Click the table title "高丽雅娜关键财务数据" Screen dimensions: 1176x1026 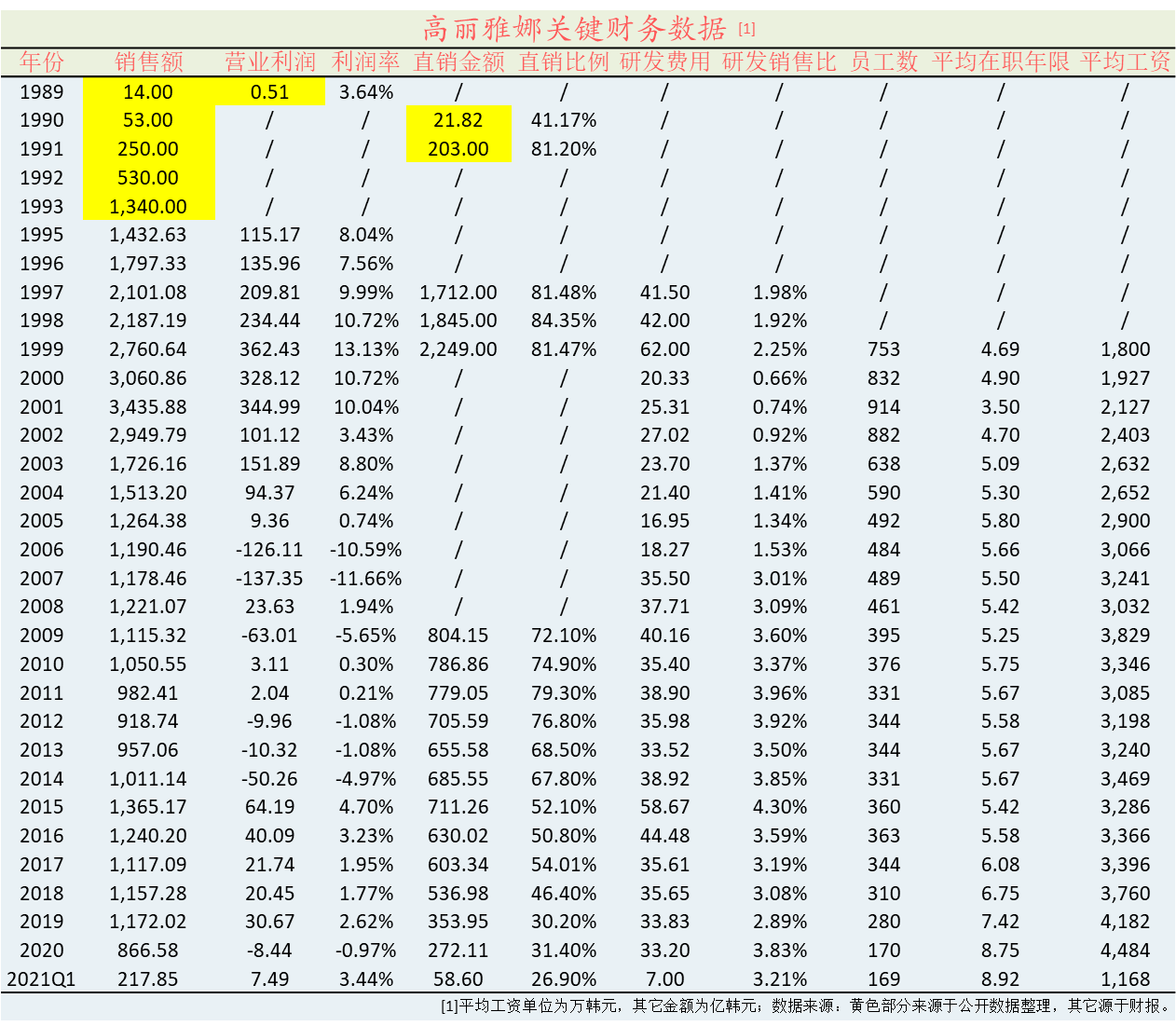pos(574,29)
